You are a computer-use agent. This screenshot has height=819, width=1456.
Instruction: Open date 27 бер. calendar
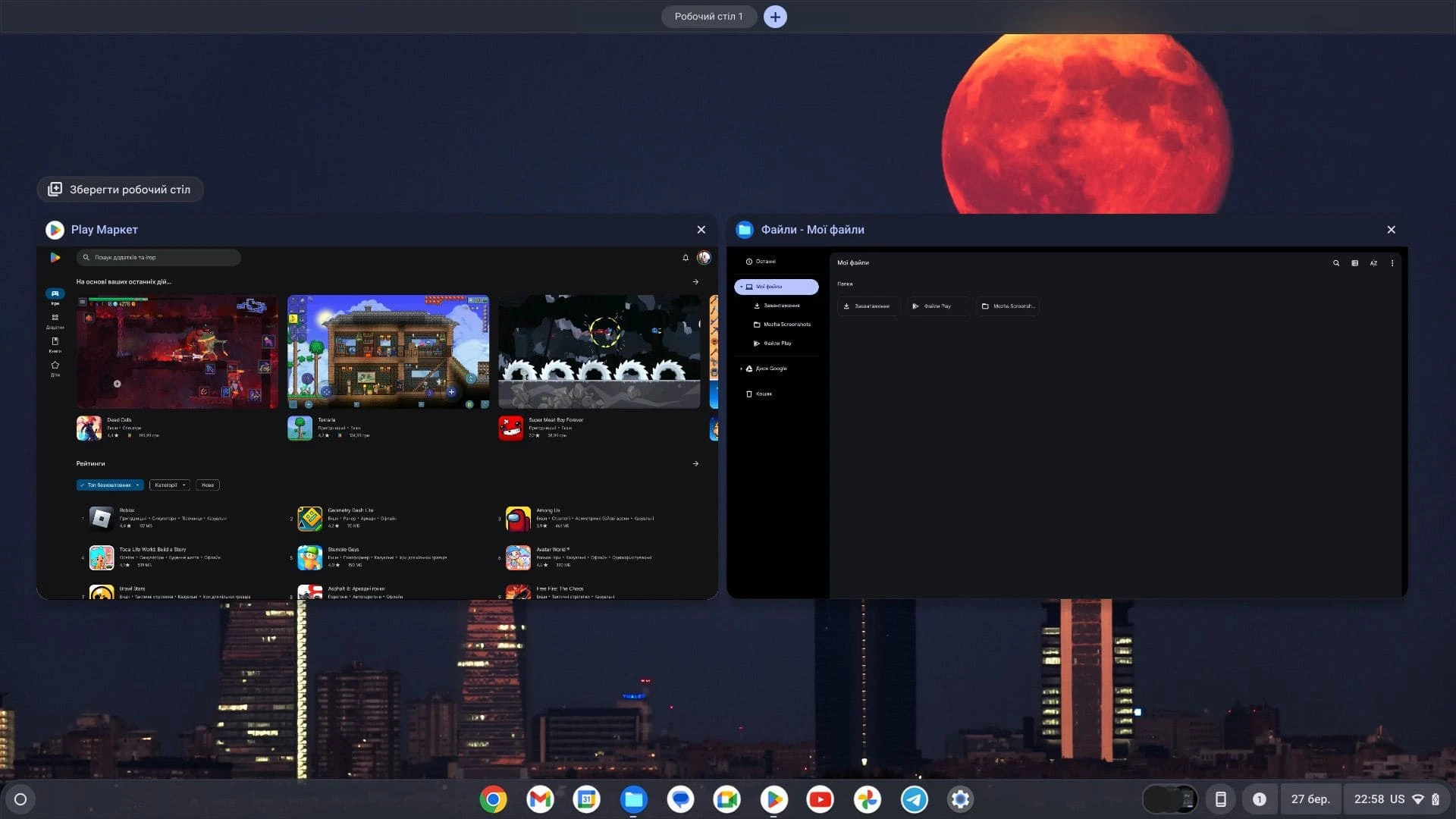1310,799
